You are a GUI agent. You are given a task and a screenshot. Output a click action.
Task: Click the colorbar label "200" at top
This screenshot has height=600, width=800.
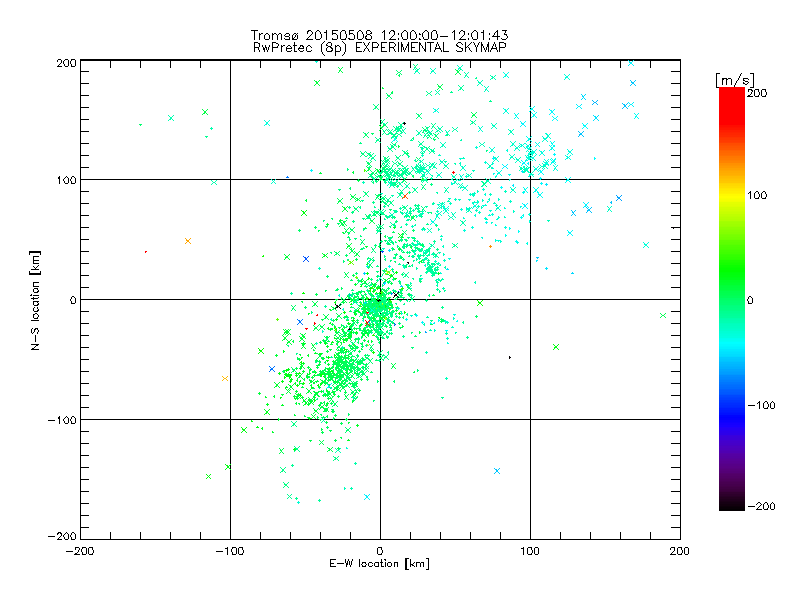pyautogui.click(x=757, y=93)
